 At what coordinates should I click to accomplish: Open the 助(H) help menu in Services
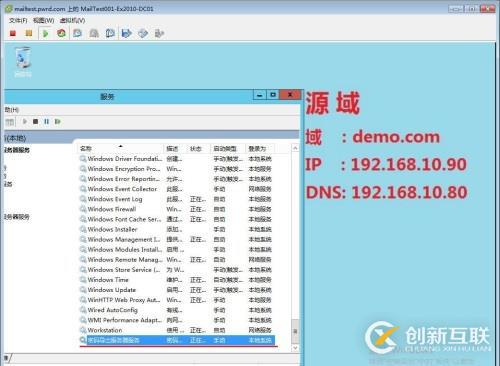(12, 110)
